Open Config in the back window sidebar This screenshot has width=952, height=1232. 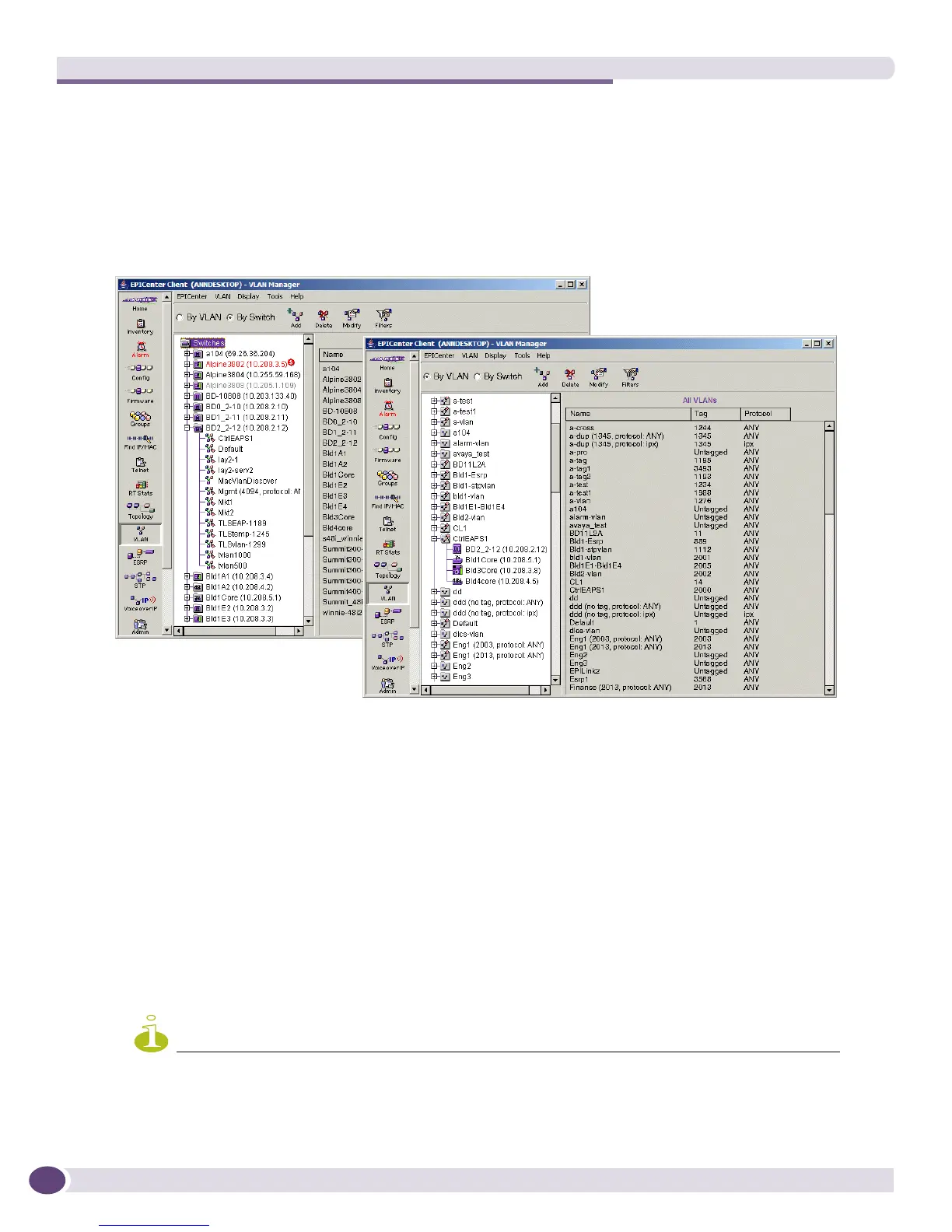[140, 373]
